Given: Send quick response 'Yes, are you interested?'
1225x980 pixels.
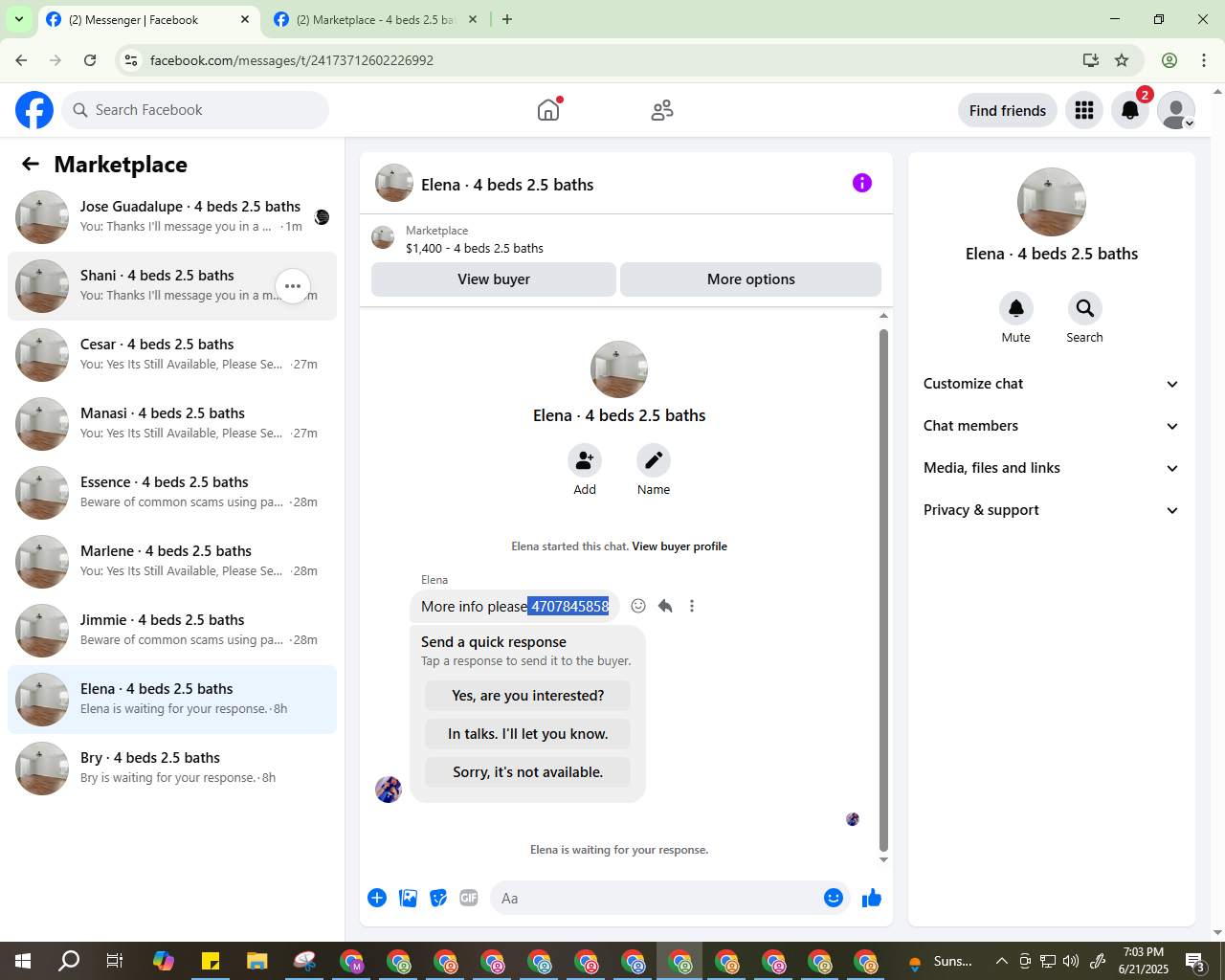Looking at the screenshot, I should pyautogui.click(x=528, y=696).
